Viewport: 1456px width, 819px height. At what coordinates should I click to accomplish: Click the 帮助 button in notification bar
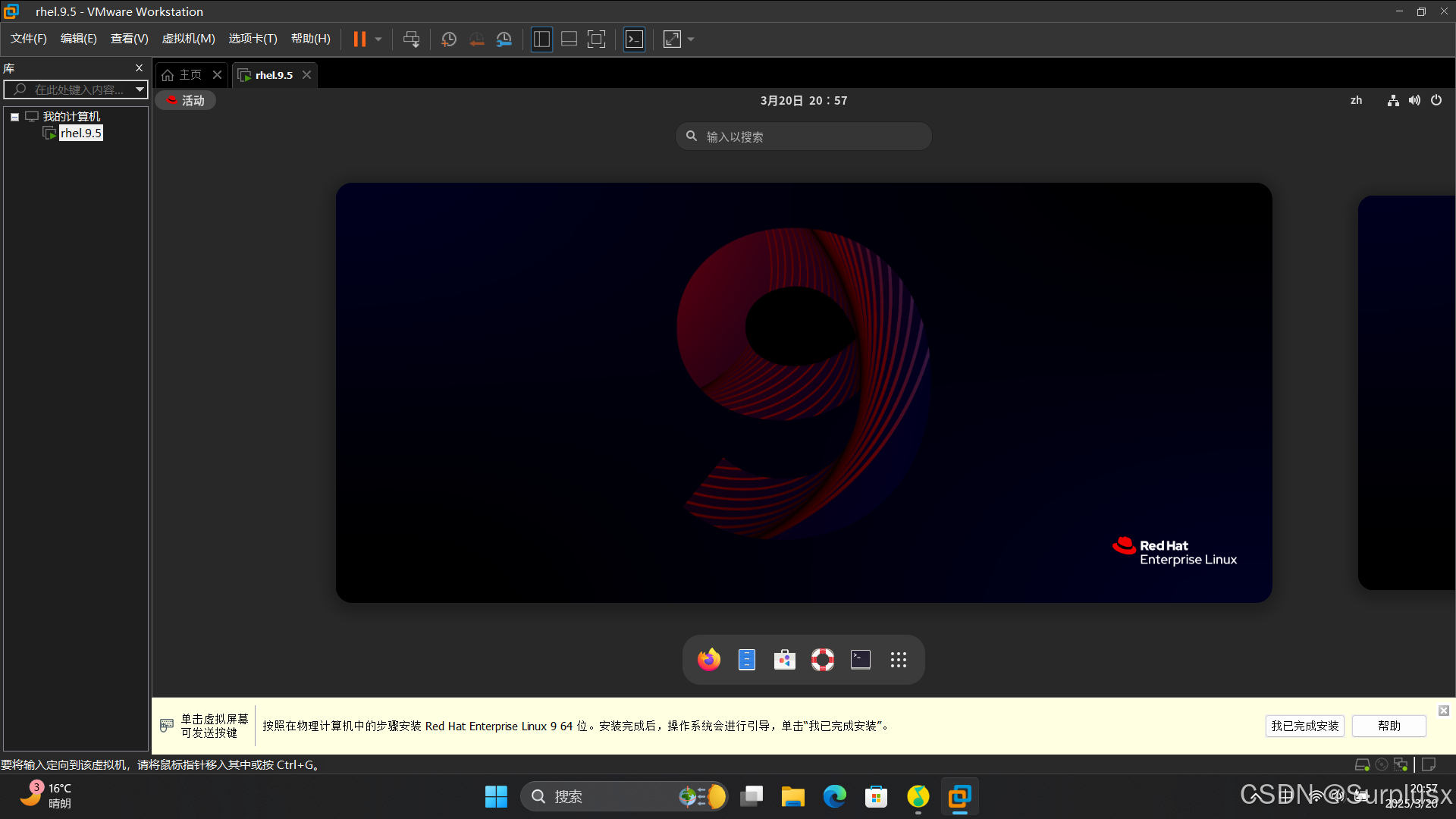[1389, 726]
